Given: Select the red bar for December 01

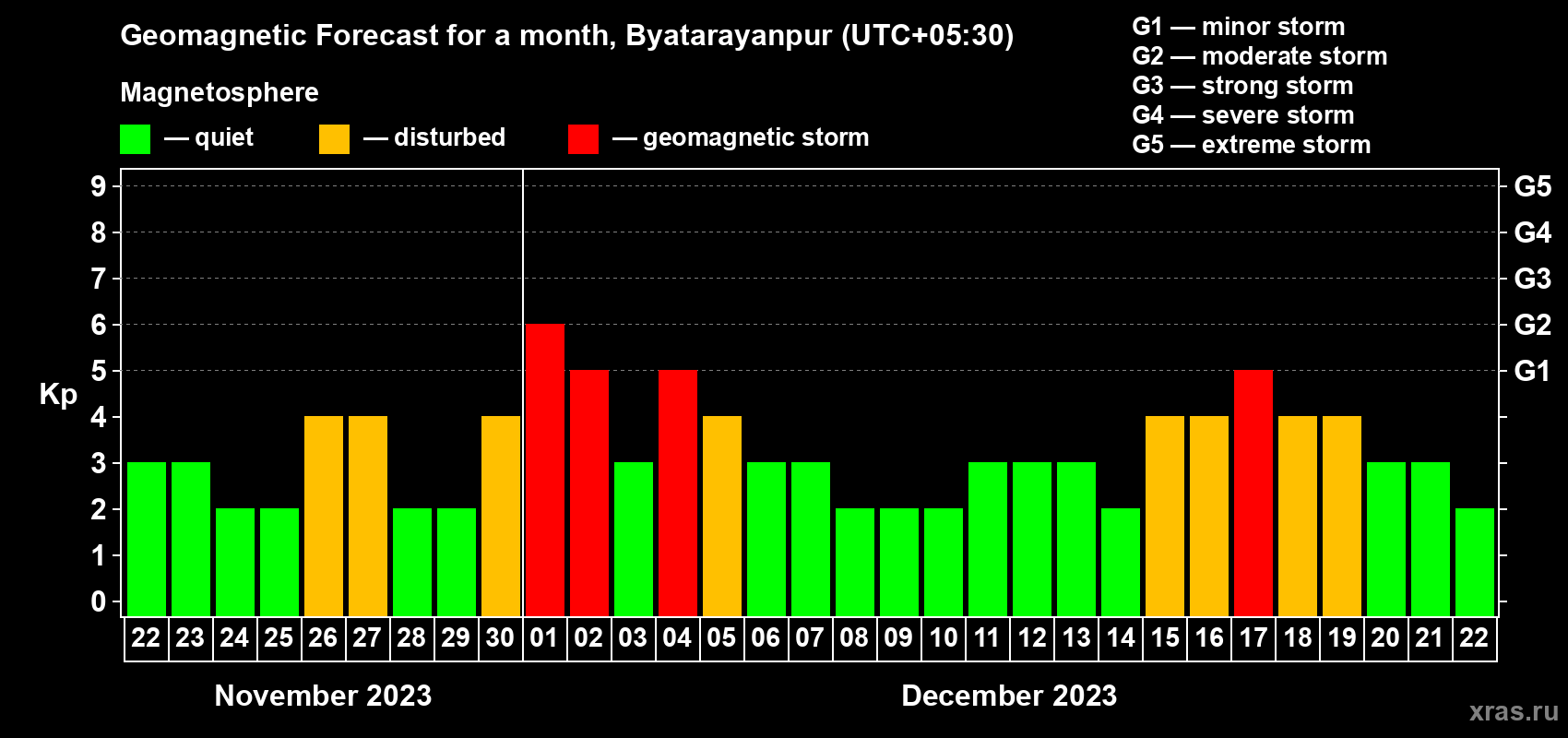Looking at the screenshot, I should (x=545, y=470).
